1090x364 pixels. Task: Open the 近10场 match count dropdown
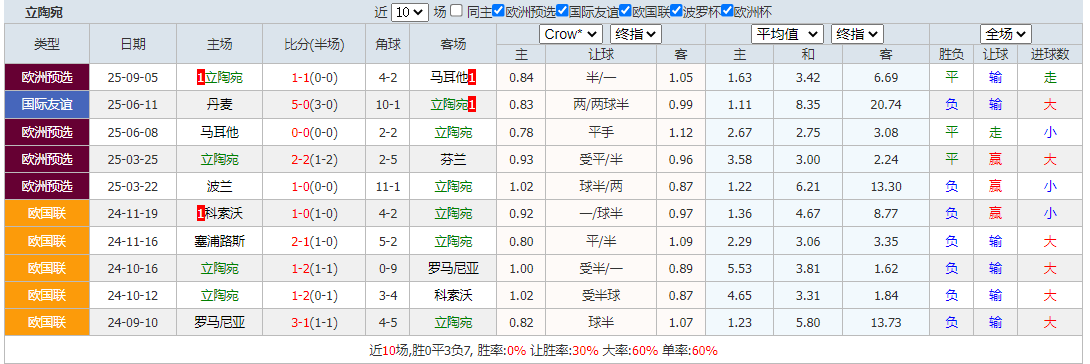coord(410,12)
